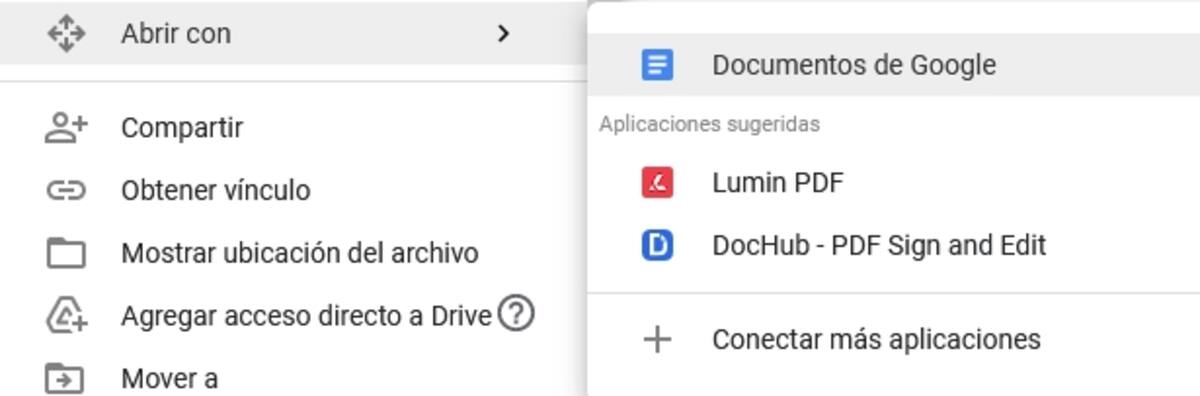
Task: Click the folder outline icon for file location
Action: click(x=67, y=253)
